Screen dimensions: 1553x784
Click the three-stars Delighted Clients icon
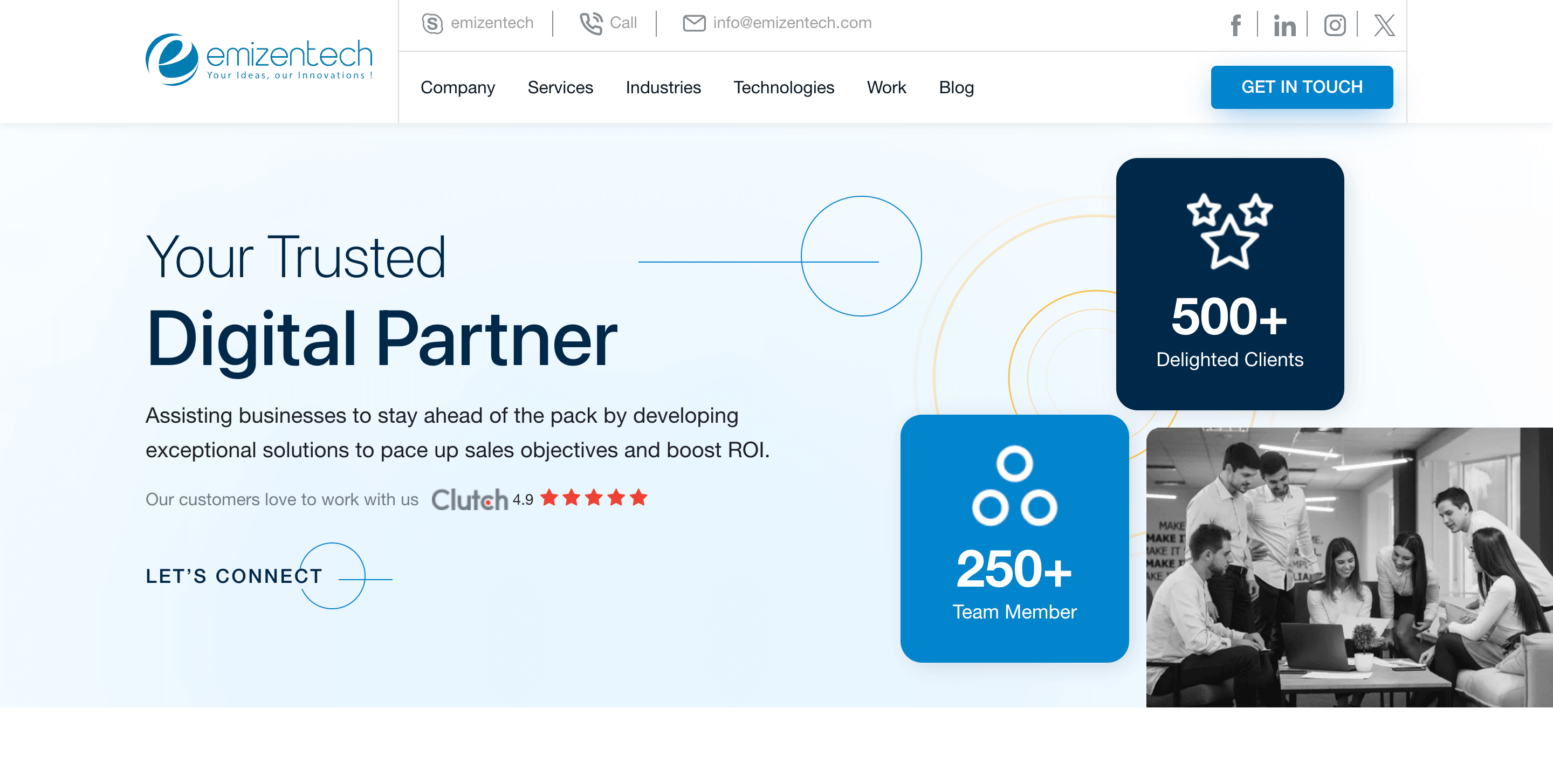(1229, 231)
